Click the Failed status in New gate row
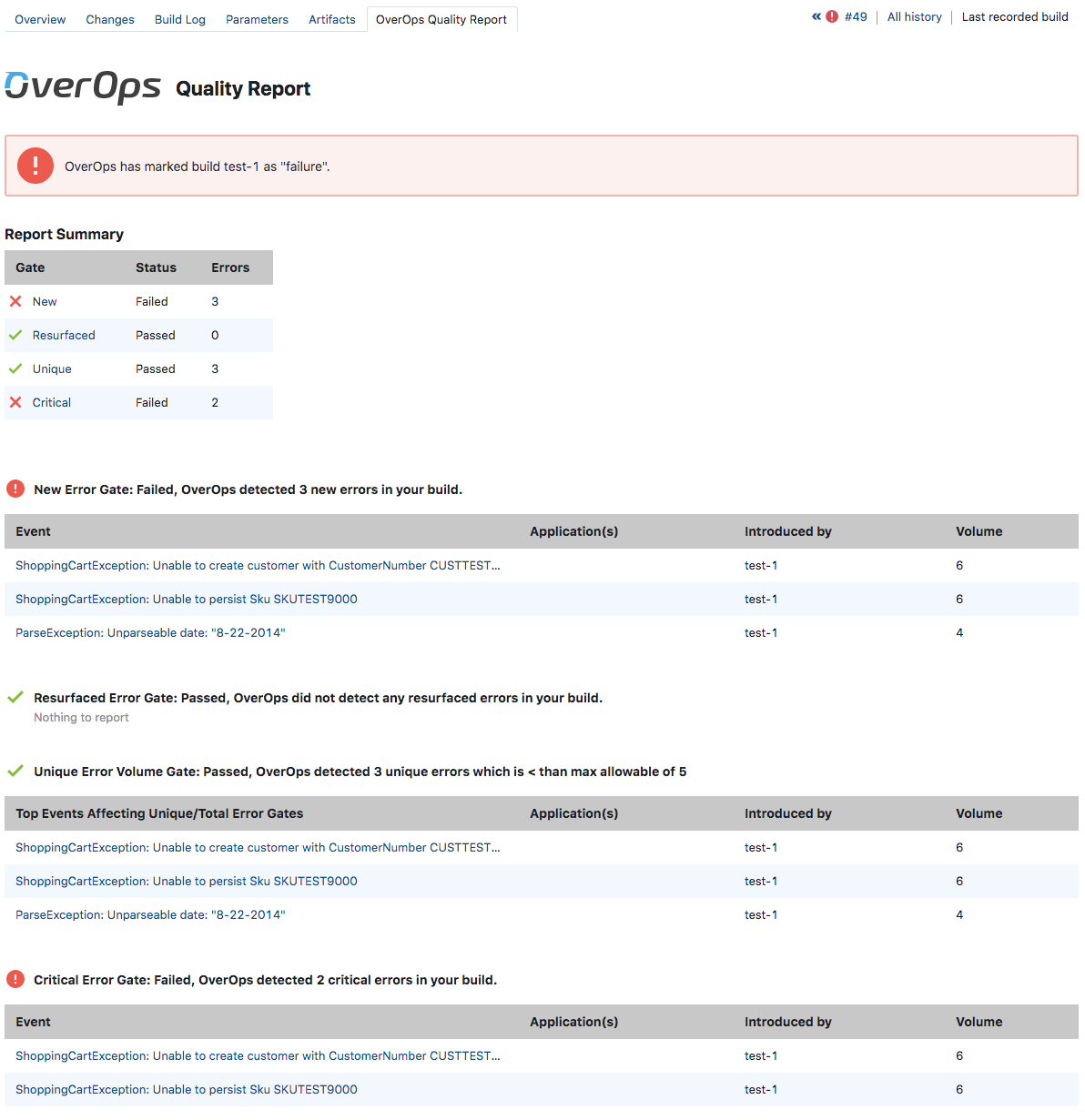Viewport: 1085px width, 1120px height. point(152,301)
